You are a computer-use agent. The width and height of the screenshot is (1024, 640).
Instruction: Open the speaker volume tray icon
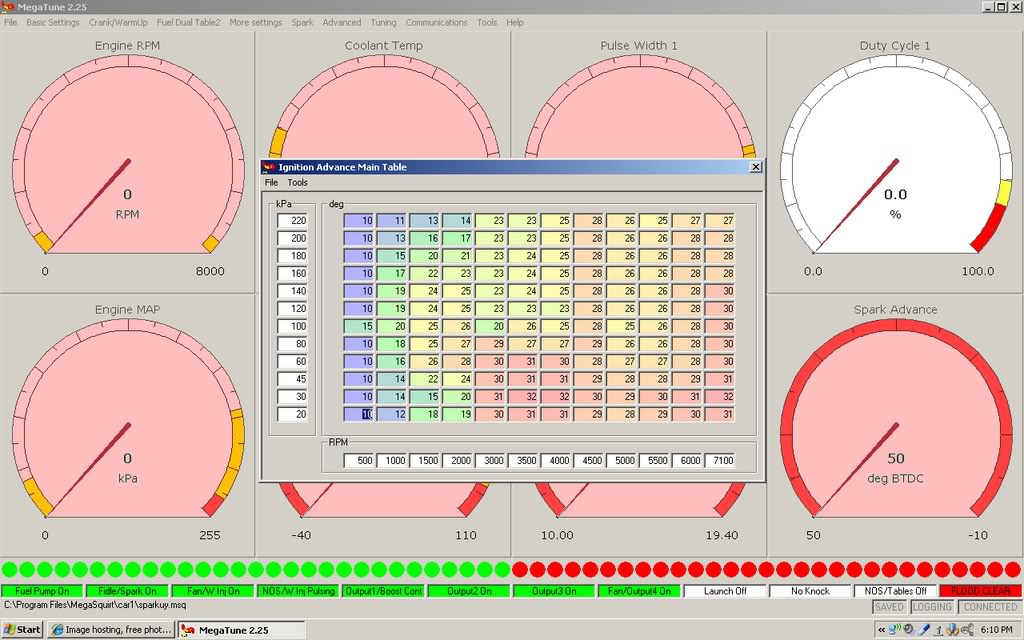tap(908, 630)
